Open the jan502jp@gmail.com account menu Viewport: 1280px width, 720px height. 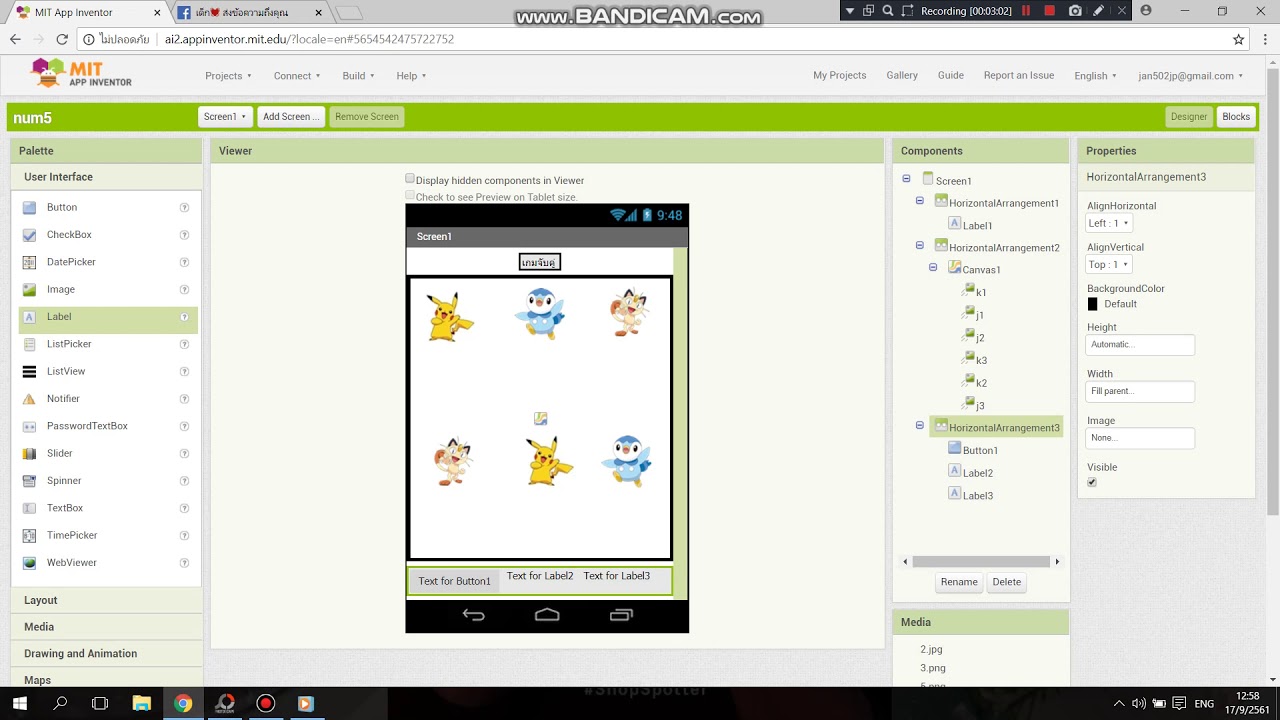click(x=1190, y=76)
